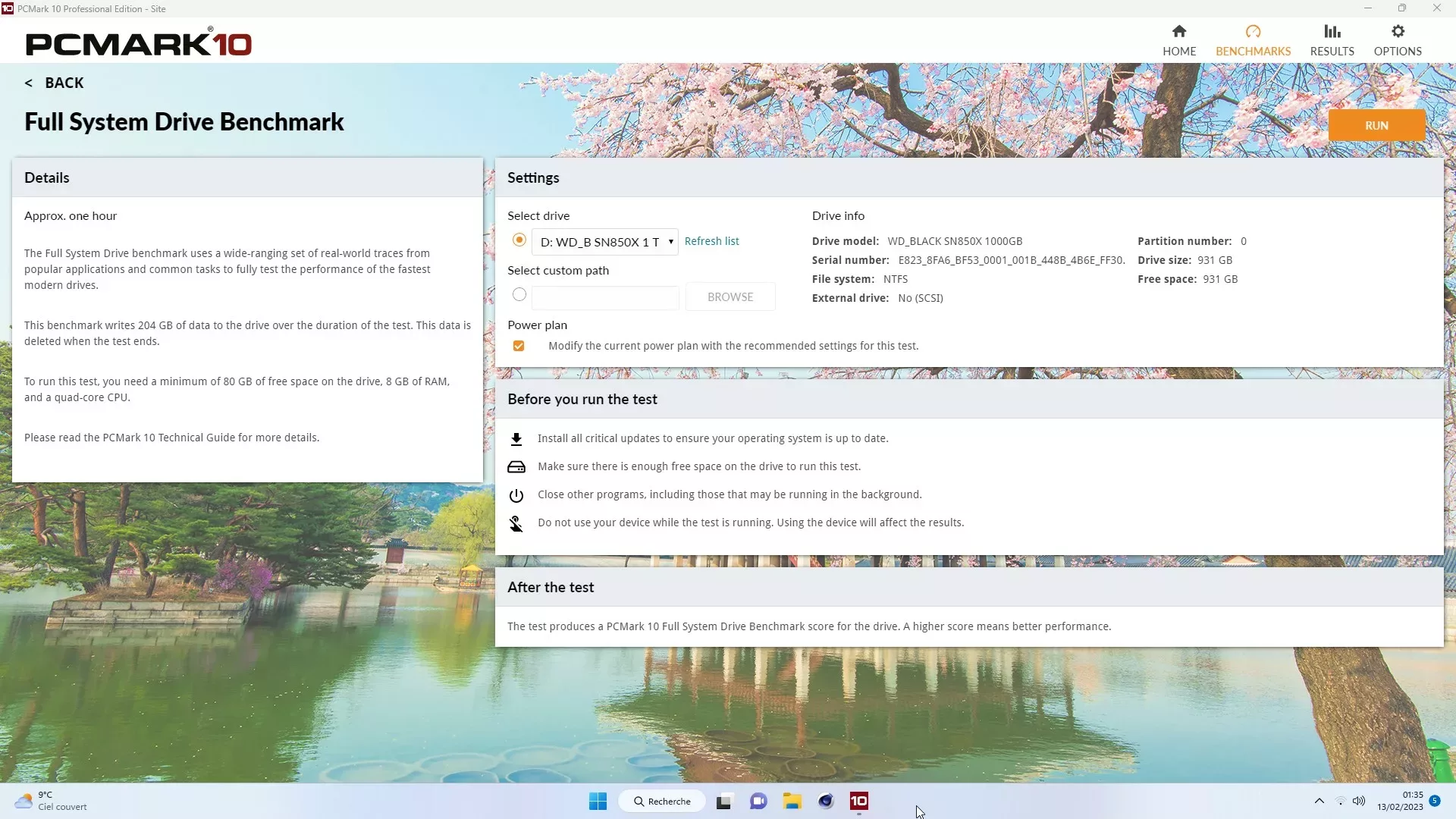Open File Explorer from the taskbar

point(792,801)
